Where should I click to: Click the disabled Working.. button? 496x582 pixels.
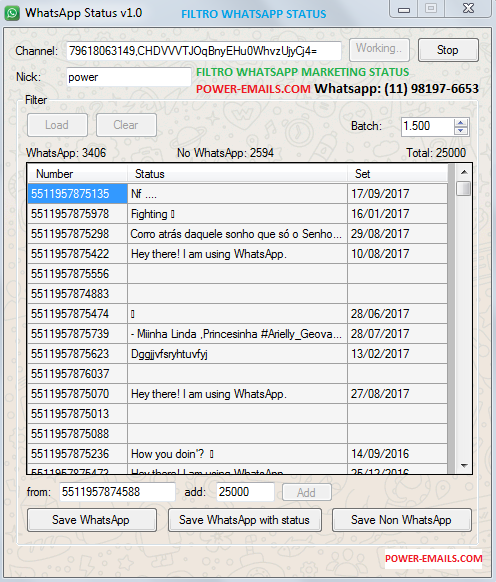379,50
